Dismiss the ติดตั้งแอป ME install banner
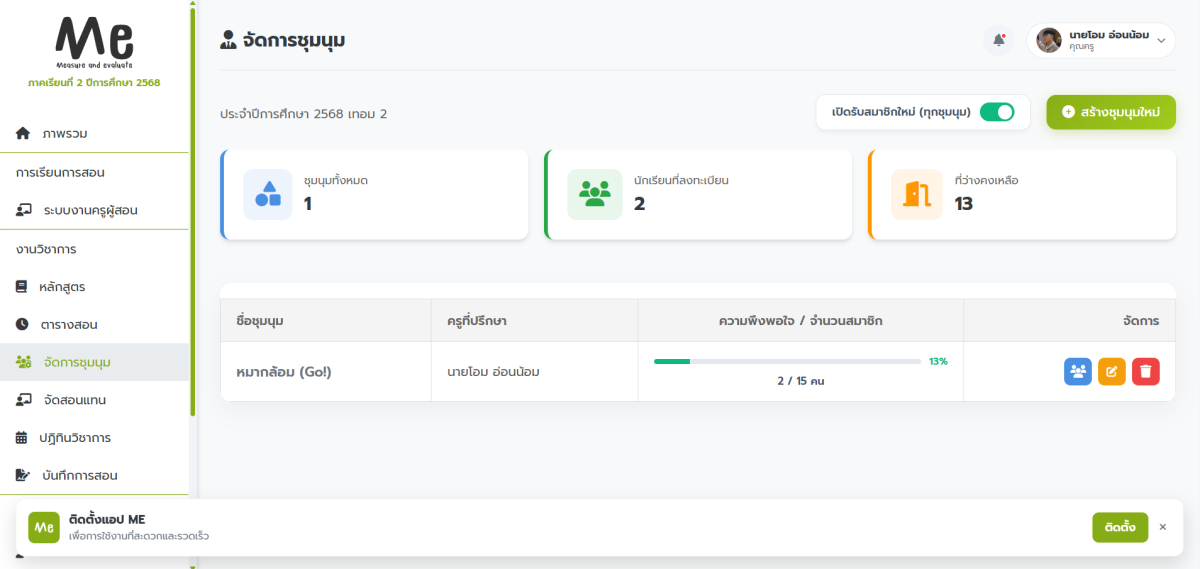1200x569 pixels. click(x=1162, y=527)
